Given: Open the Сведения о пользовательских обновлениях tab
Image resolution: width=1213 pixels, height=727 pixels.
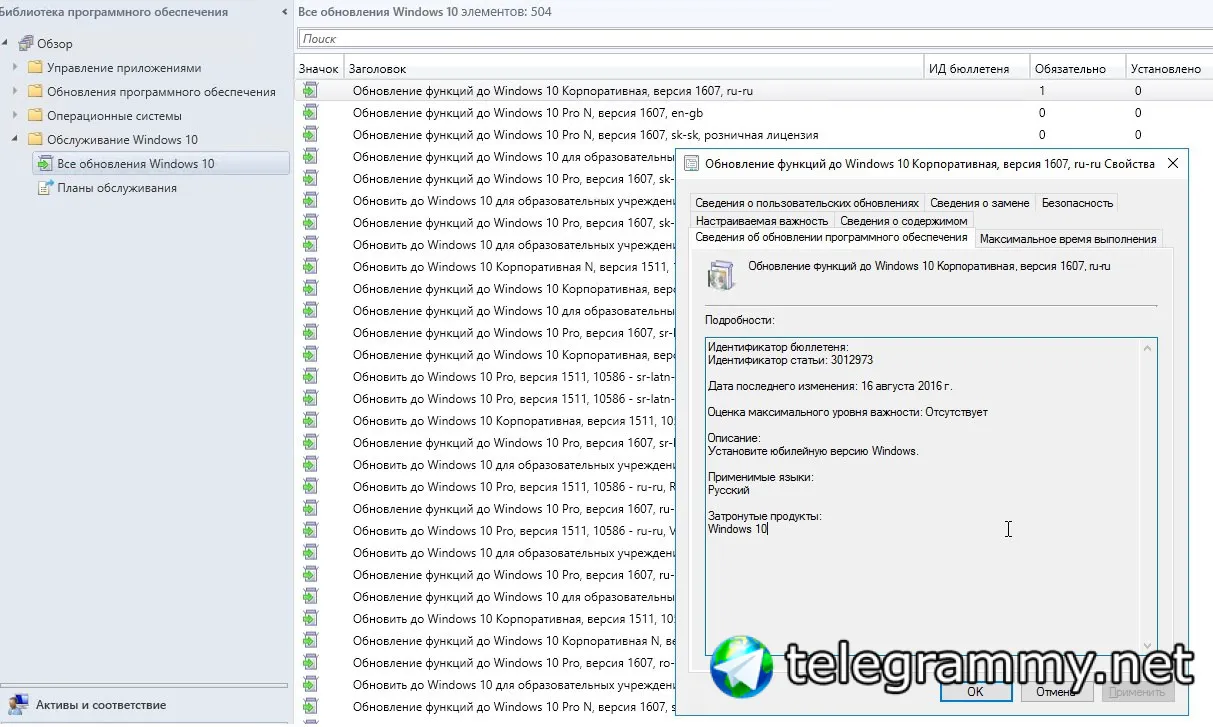Looking at the screenshot, I should pos(806,202).
